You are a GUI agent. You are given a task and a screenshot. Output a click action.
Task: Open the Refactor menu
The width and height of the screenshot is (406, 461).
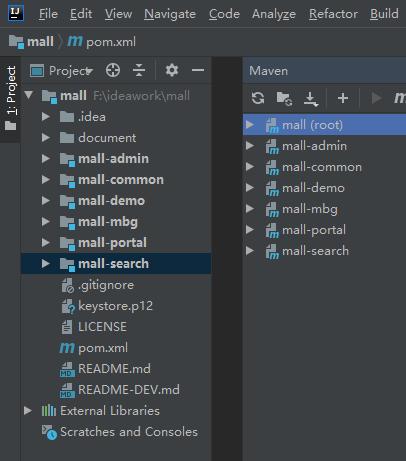pyautogui.click(x=333, y=14)
